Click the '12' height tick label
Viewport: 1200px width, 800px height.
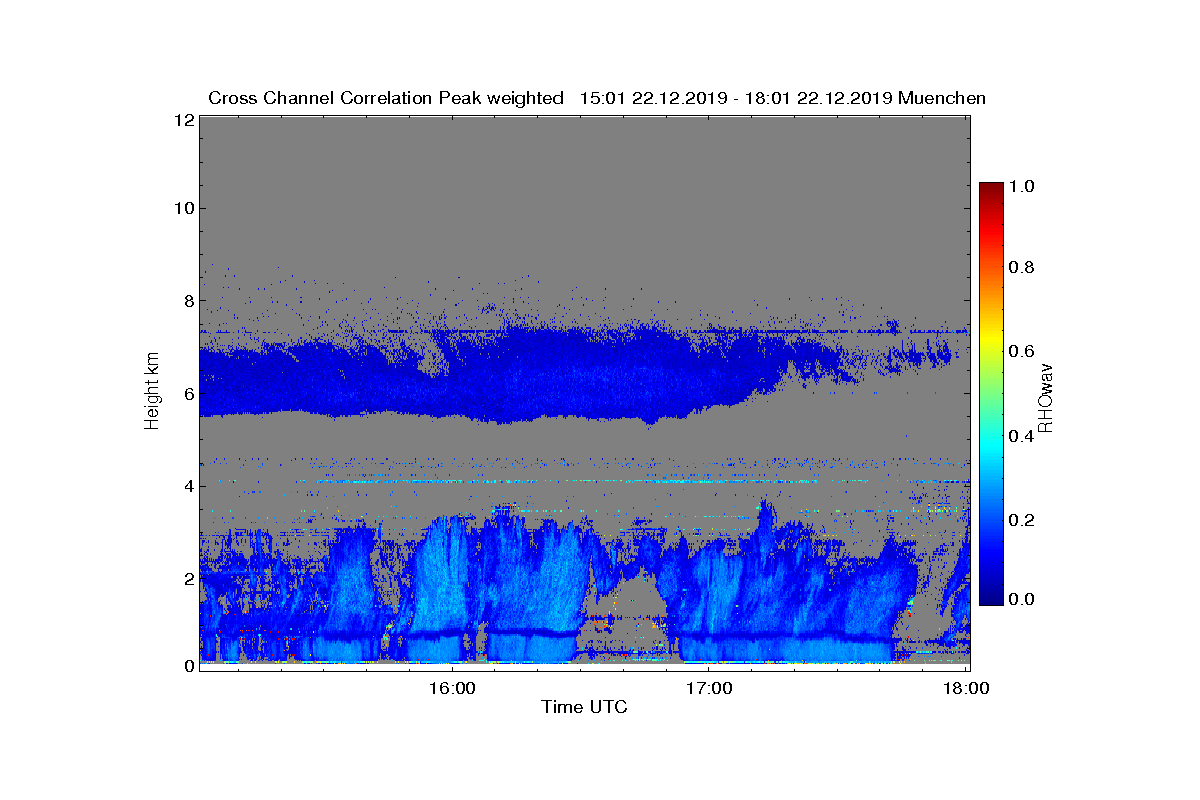pyautogui.click(x=183, y=119)
